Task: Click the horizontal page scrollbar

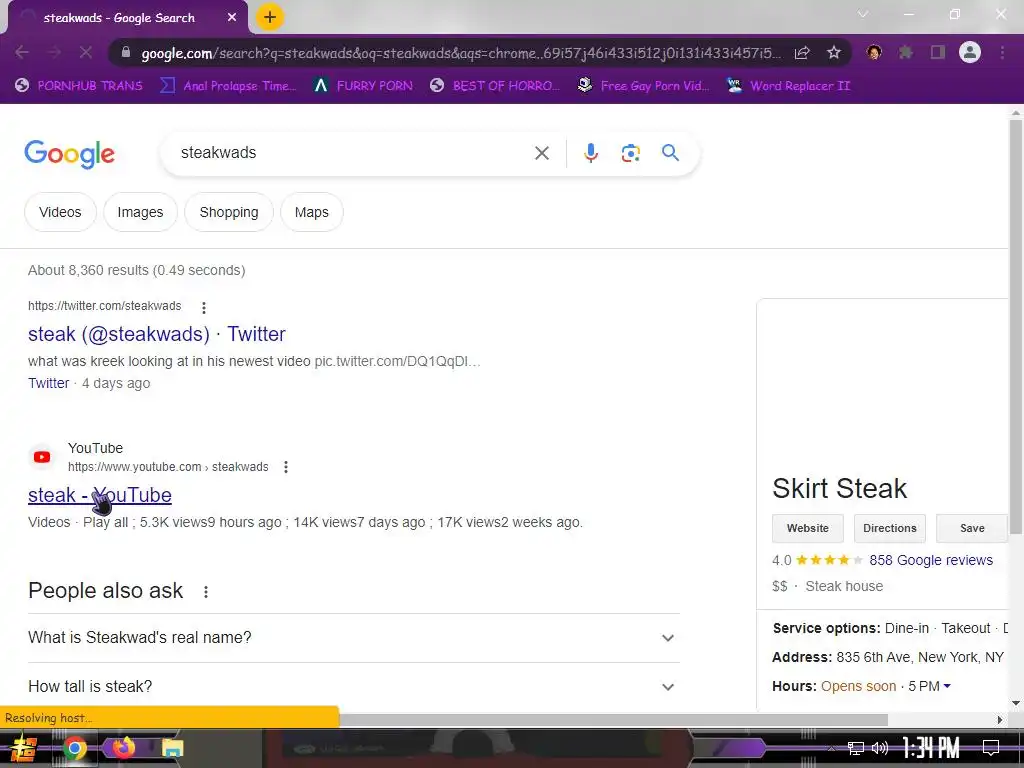Action: (613, 719)
